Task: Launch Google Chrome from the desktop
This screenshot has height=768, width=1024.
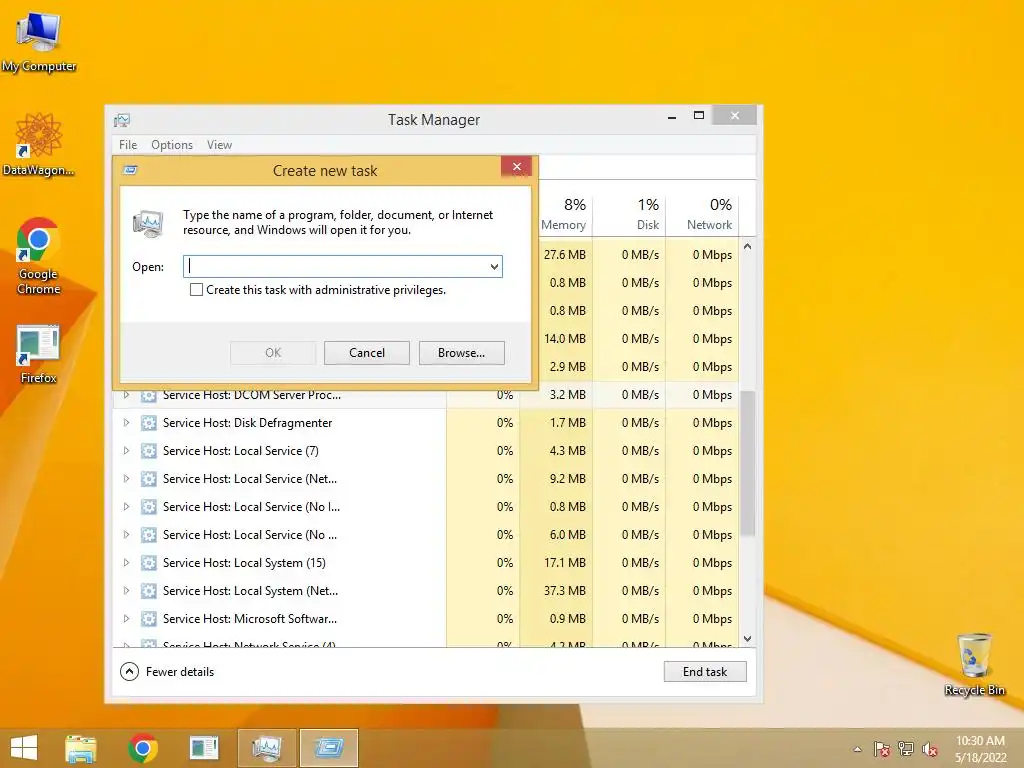Action: click(39, 256)
